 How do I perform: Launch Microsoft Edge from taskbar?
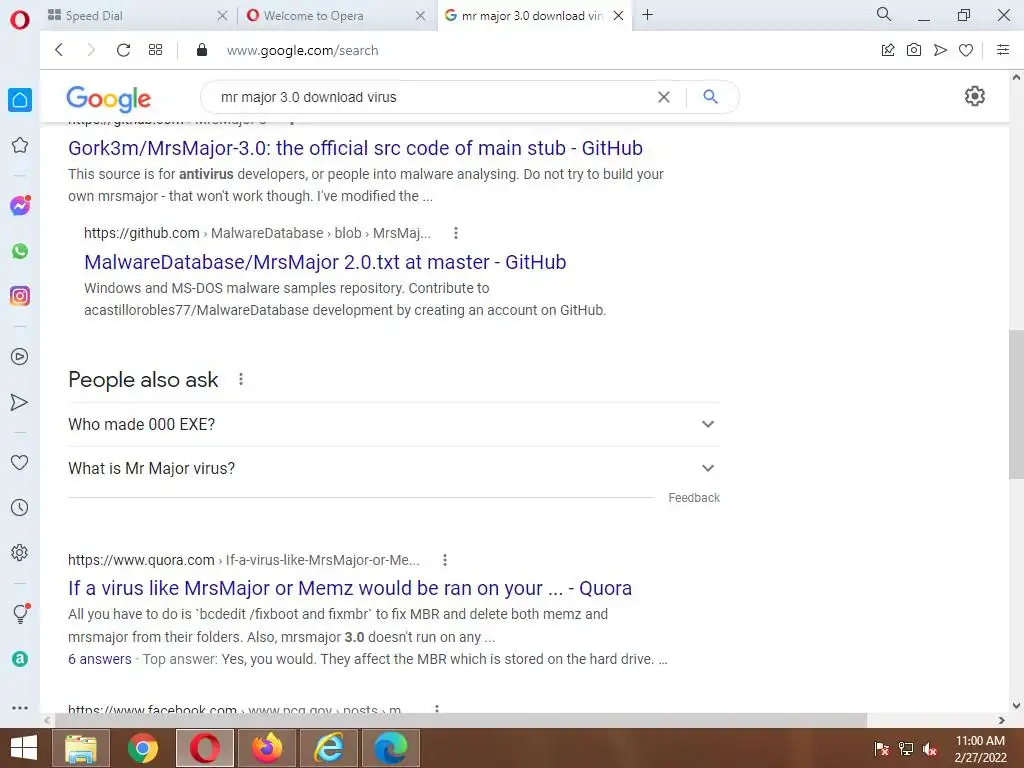(x=391, y=748)
